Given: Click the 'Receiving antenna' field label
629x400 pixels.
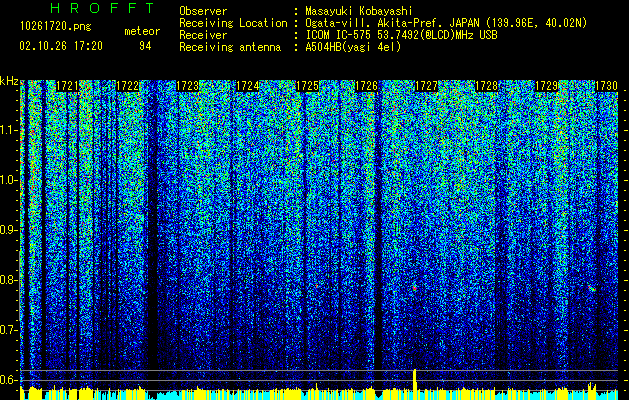Looking at the screenshot, I should [x=230, y=47].
